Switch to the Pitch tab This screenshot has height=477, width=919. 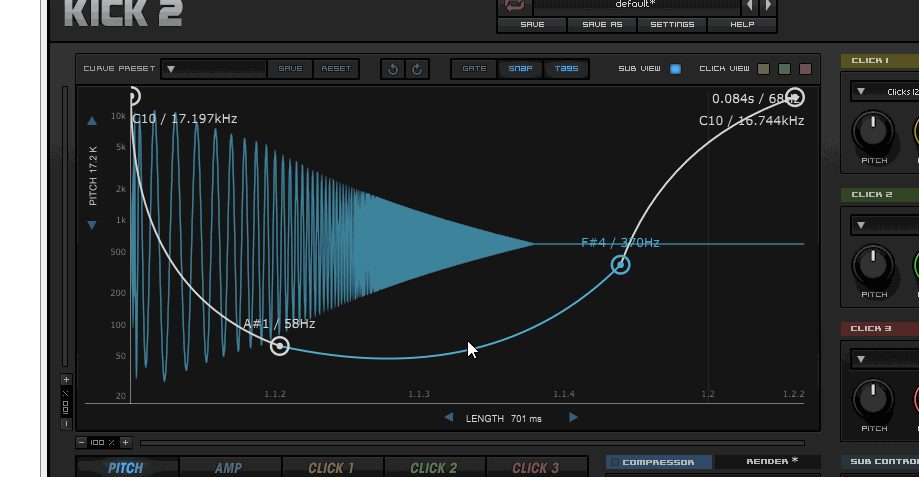pyautogui.click(x=127, y=468)
